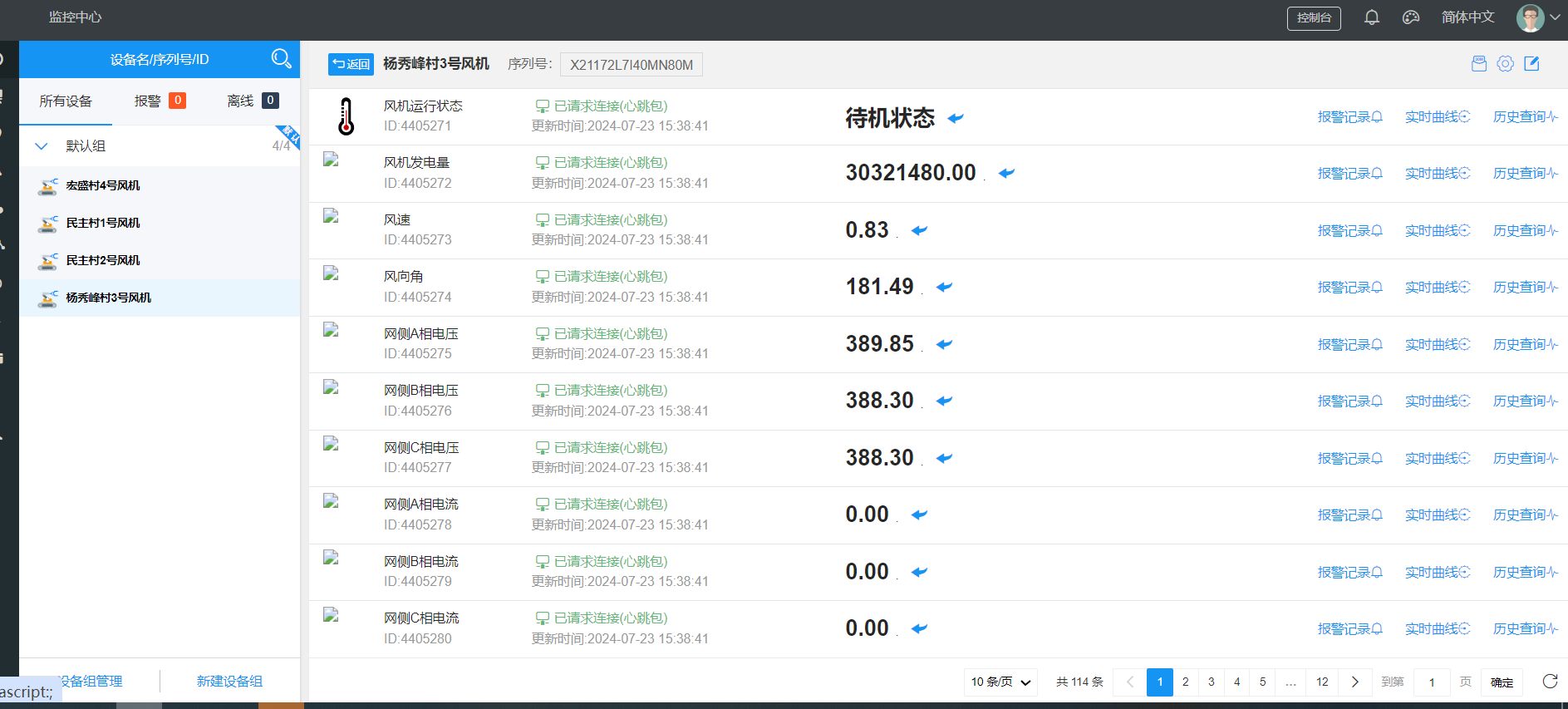Click blue arrow beside 风速 value 0.83
The image size is (1568, 709).
pyautogui.click(x=919, y=230)
